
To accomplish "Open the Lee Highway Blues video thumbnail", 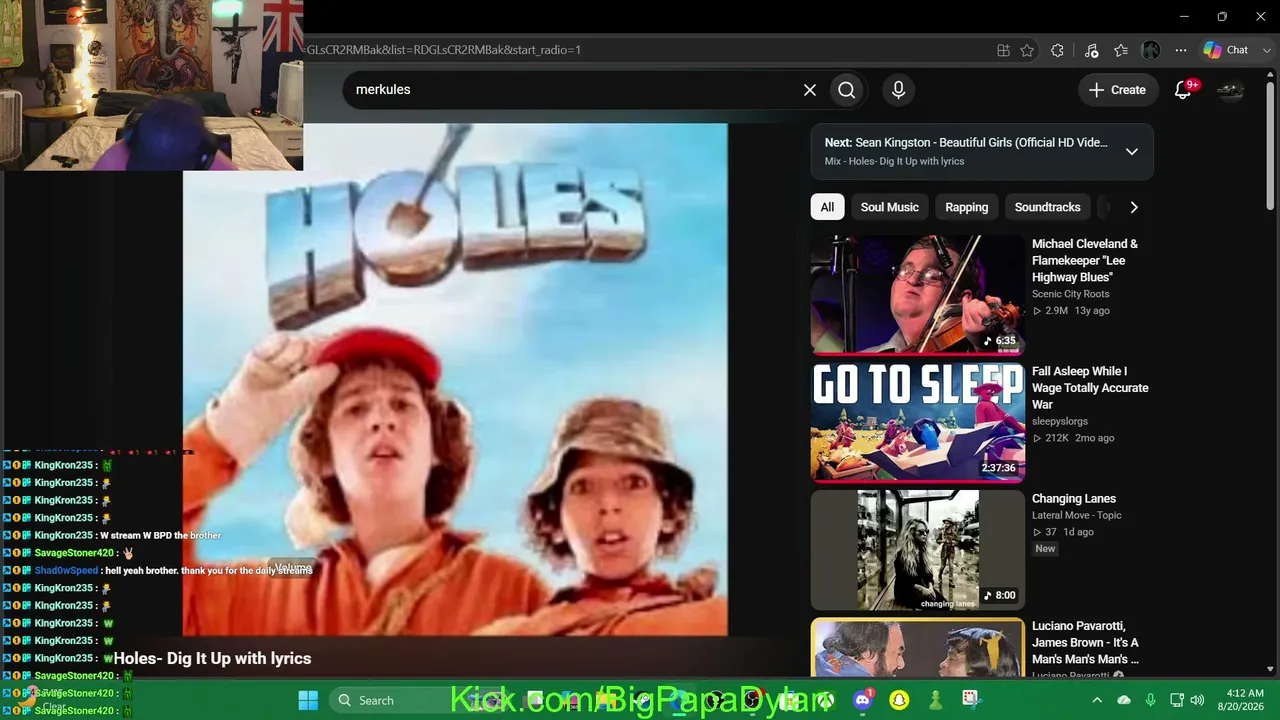I will (918, 295).
